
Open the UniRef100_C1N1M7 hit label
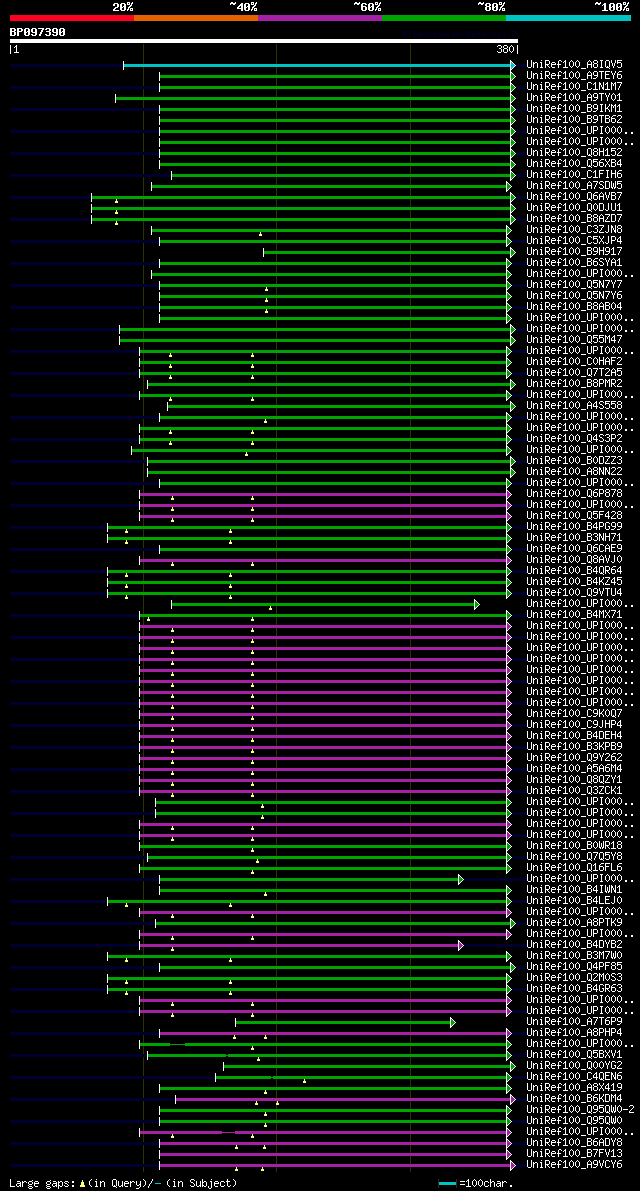(574, 87)
